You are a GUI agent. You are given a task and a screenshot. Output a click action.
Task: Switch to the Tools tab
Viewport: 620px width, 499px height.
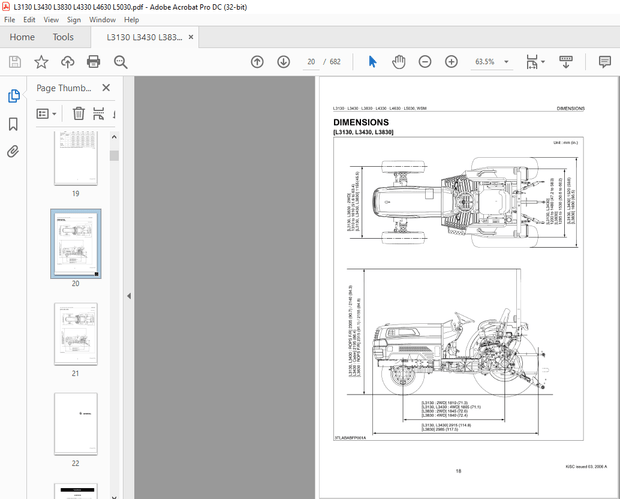point(63,37)
